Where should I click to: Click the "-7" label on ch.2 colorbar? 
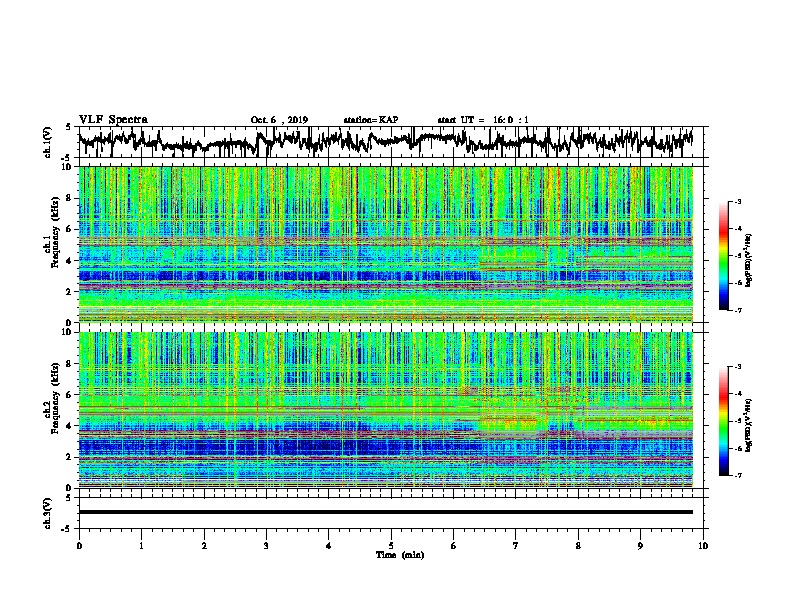click(x=737, y=475)
